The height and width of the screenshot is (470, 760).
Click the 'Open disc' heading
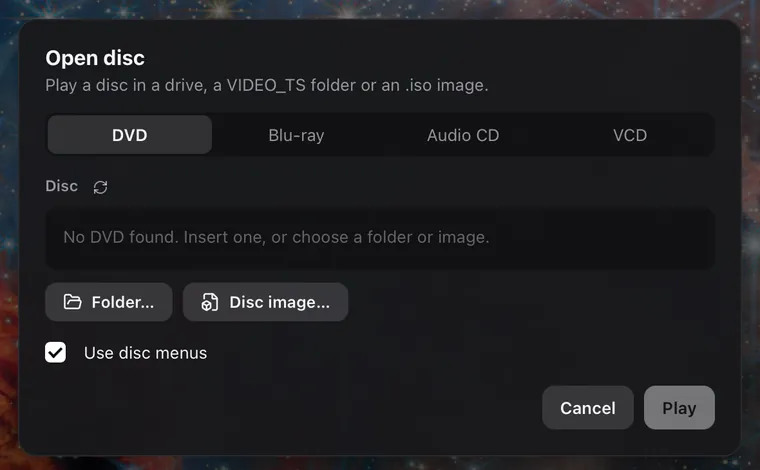point(95,58)
